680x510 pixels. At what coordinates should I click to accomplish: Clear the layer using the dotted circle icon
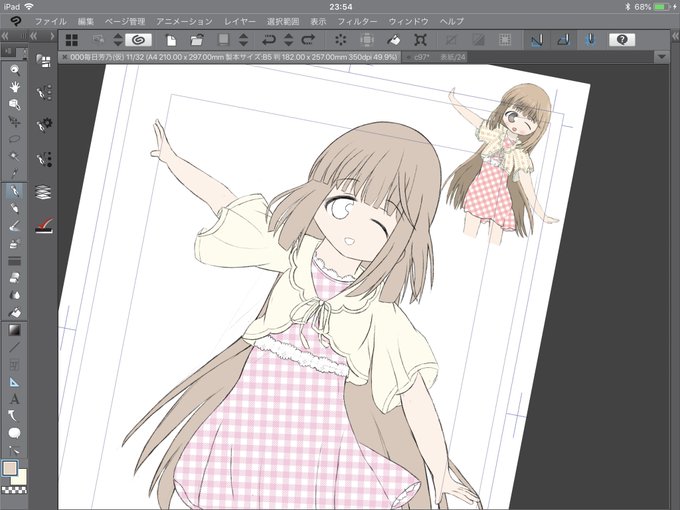pyautogui.click(x=341, y=40)
